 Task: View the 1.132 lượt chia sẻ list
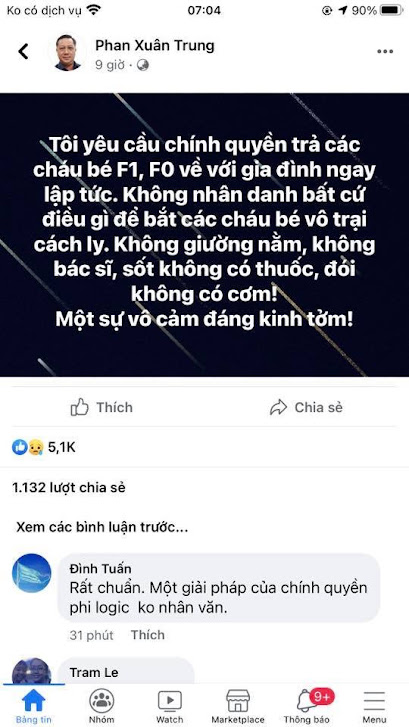point(69,488)
